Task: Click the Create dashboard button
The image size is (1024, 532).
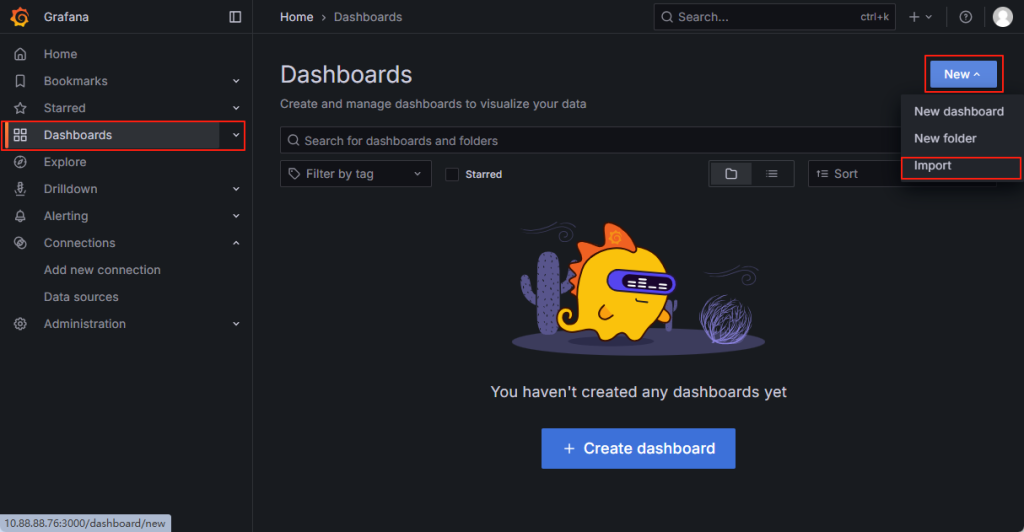Action: click(x=638, y=449)
